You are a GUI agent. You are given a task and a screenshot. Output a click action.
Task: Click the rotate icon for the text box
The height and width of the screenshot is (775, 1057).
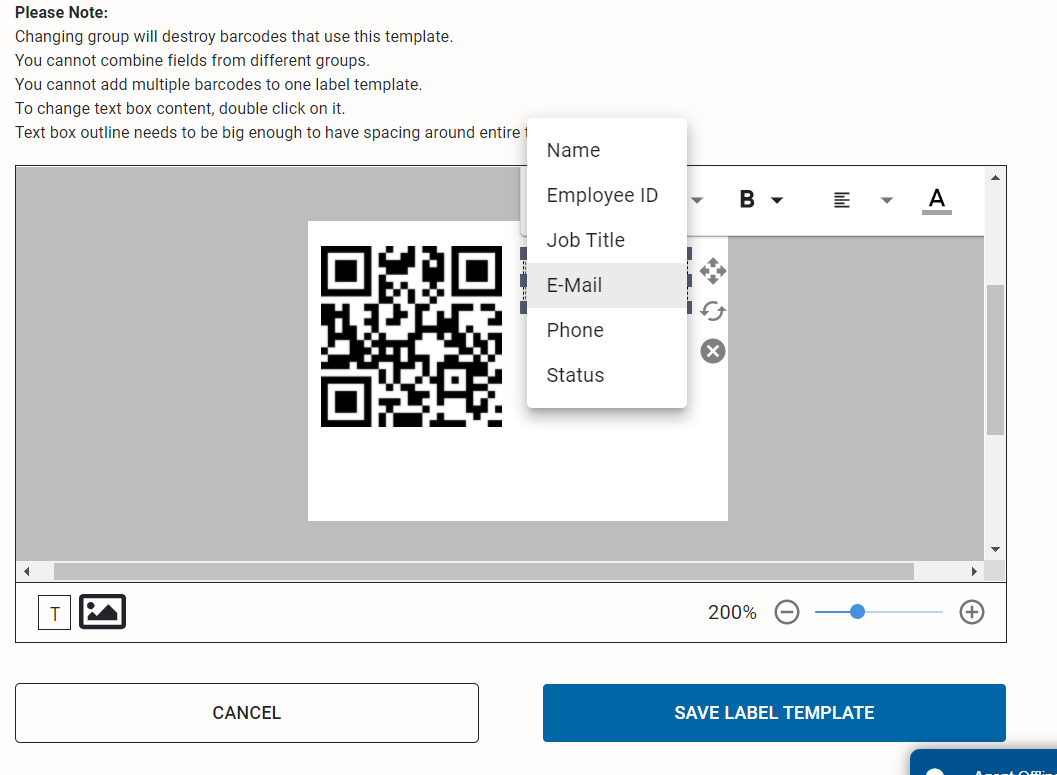click(x=713, y=311)
